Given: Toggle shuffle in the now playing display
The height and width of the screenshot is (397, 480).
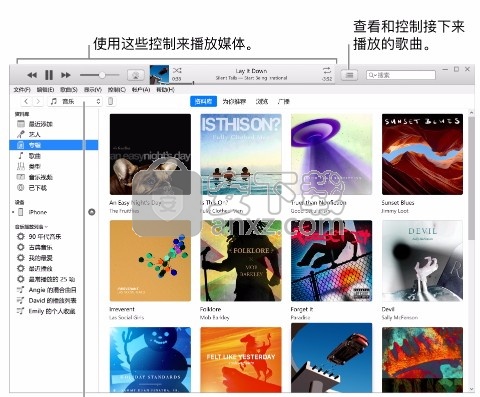Looking at the screenshot, I should tap(177, 70).
